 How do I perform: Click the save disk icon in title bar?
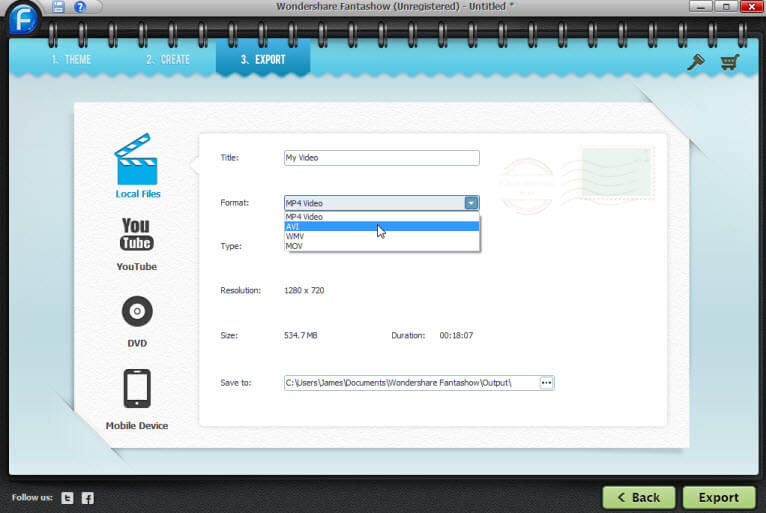pyautogui.click(x=59, y=7)
